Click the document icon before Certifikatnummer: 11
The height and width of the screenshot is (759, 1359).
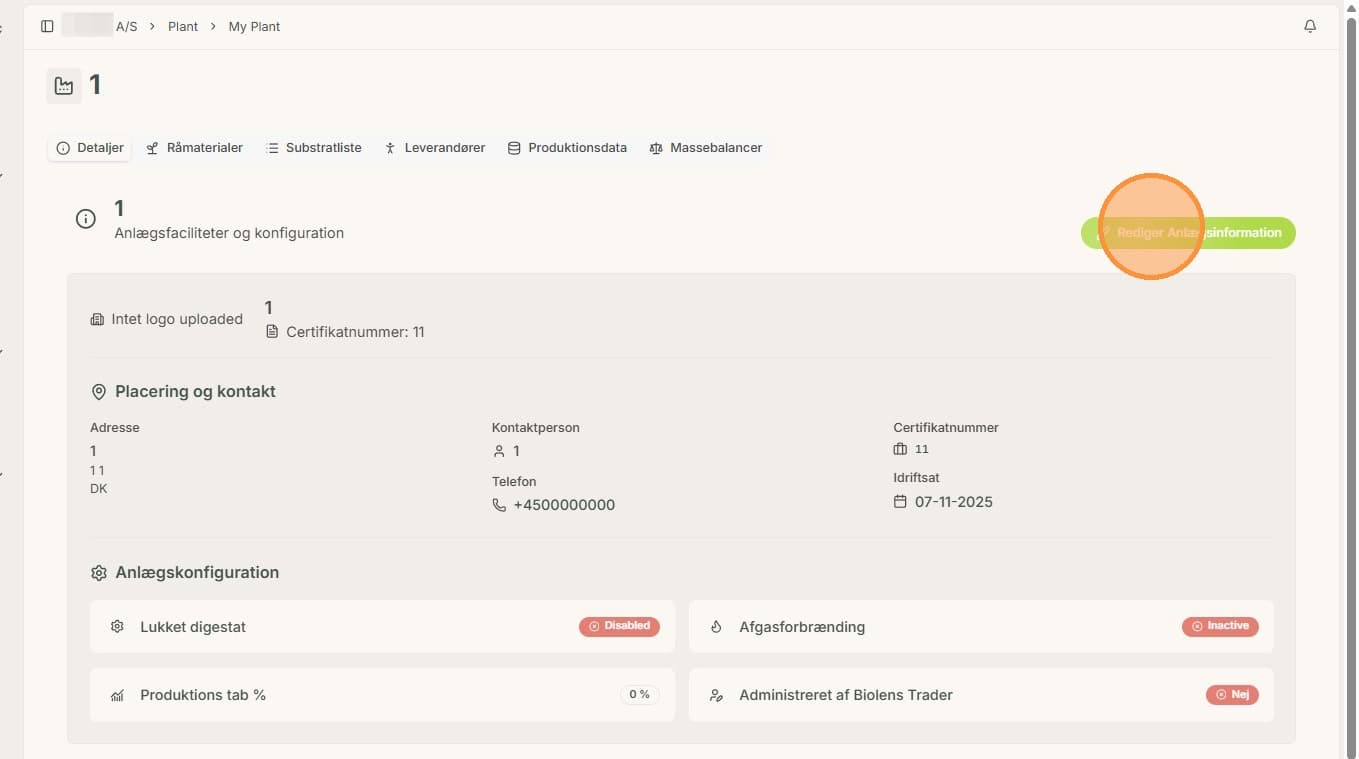tap(272, 332)
